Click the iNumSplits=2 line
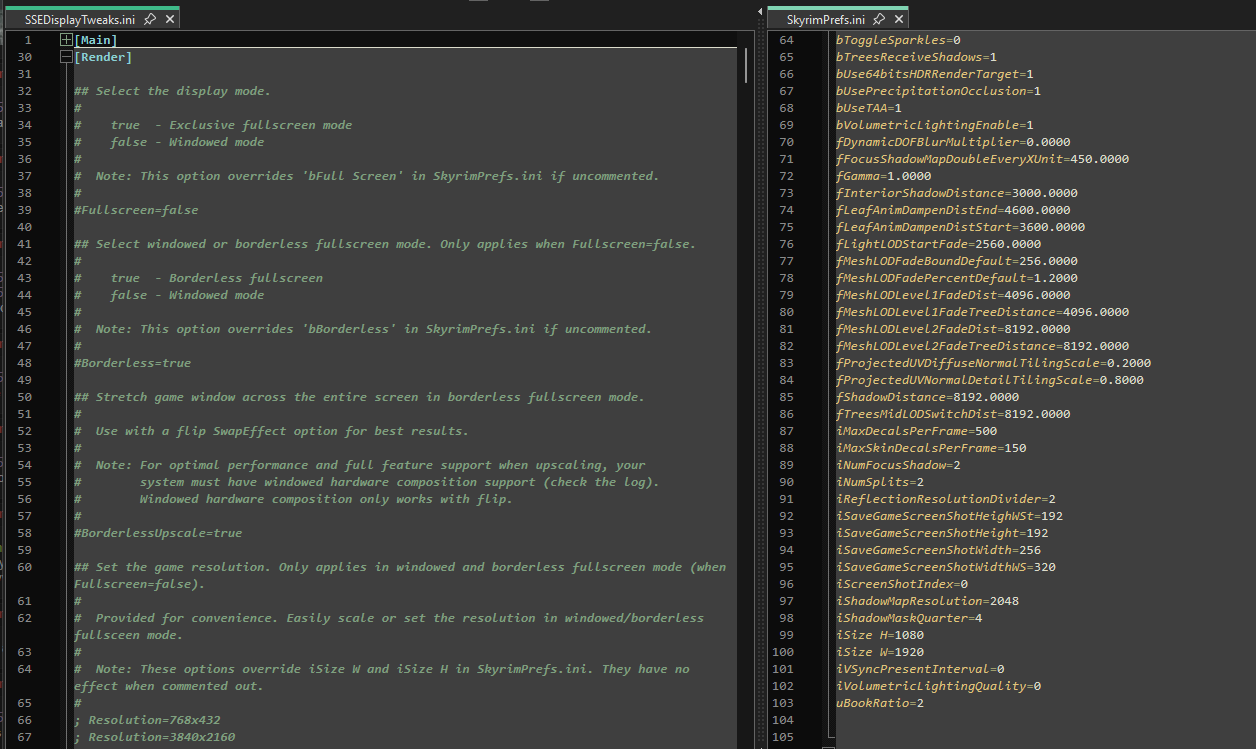Viewport: 1256px width, 749px height. coord(880,482)
